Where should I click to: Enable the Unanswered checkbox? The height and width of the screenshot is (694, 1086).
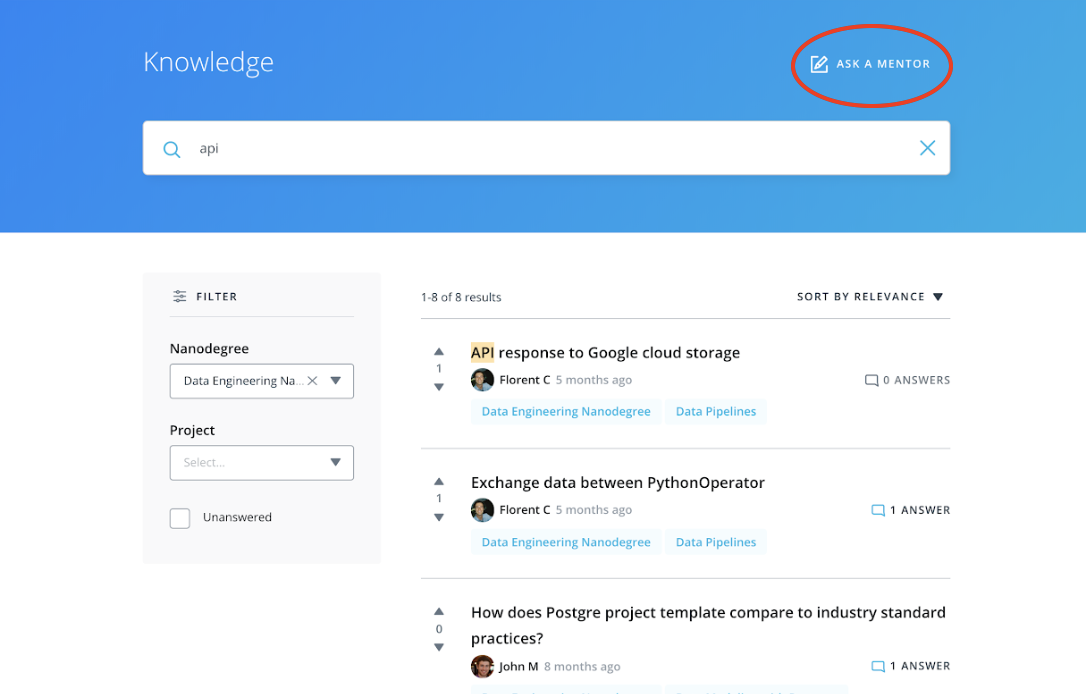[180, 518]
